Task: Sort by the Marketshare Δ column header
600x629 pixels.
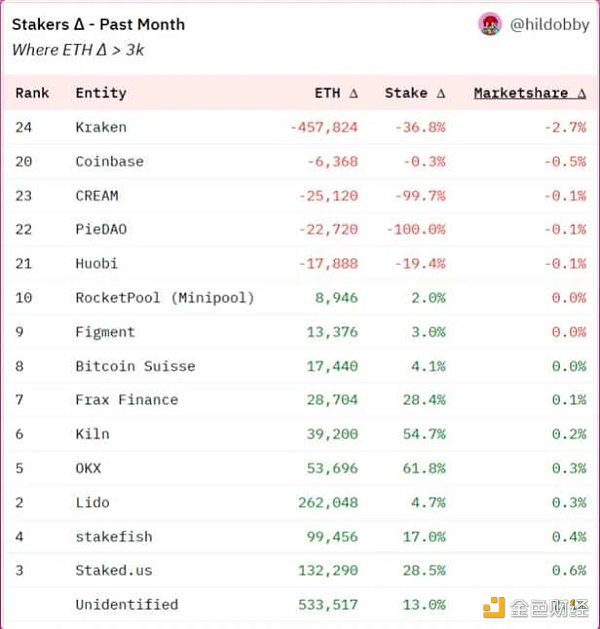Action: point(529,93)
